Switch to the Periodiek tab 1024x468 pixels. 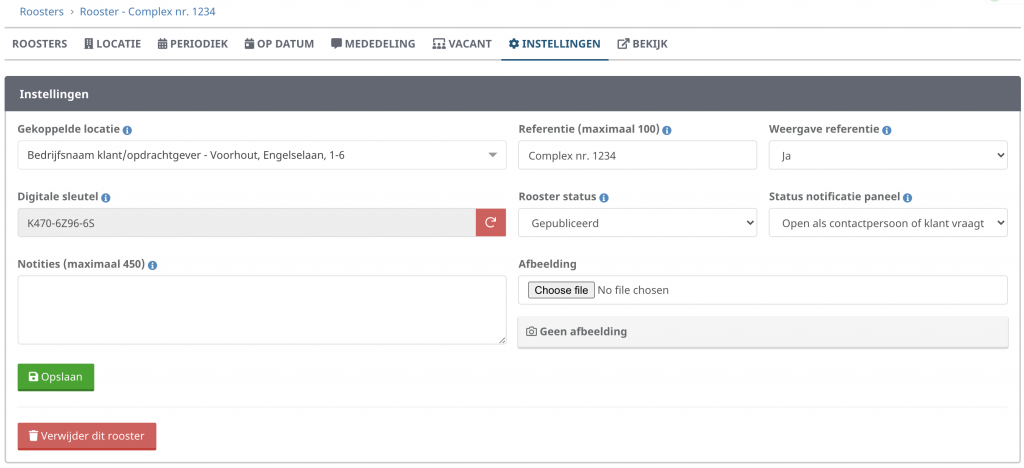[193, 44]
